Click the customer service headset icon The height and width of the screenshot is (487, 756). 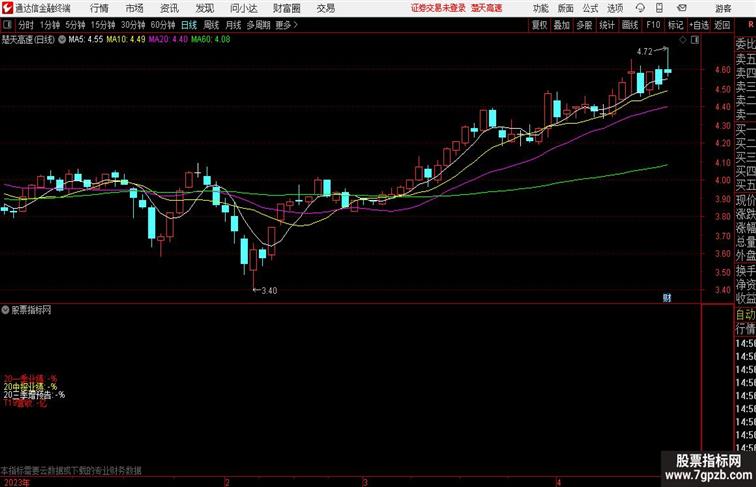click(640, 8)
